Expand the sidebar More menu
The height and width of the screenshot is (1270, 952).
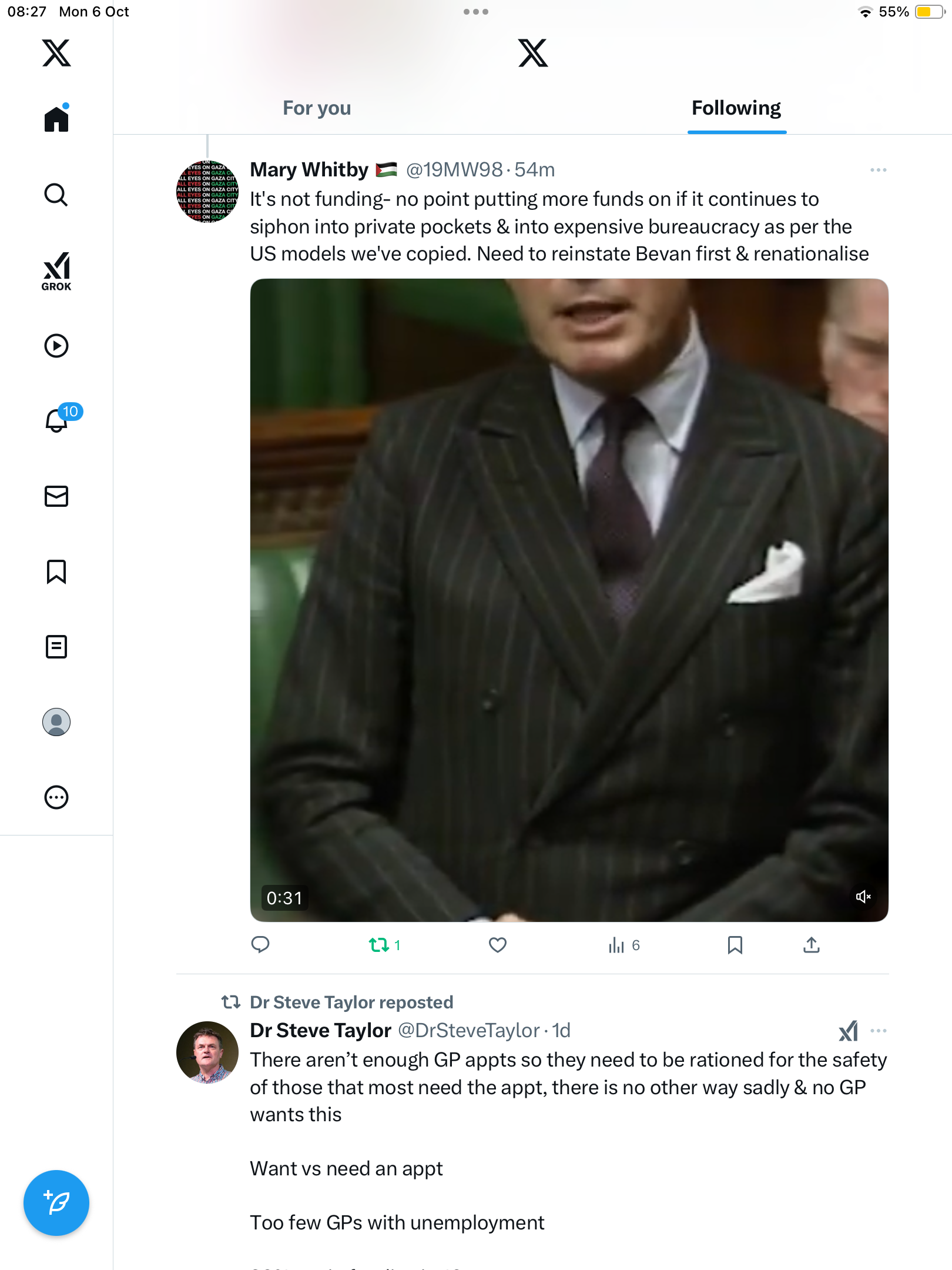pos(56,797)
